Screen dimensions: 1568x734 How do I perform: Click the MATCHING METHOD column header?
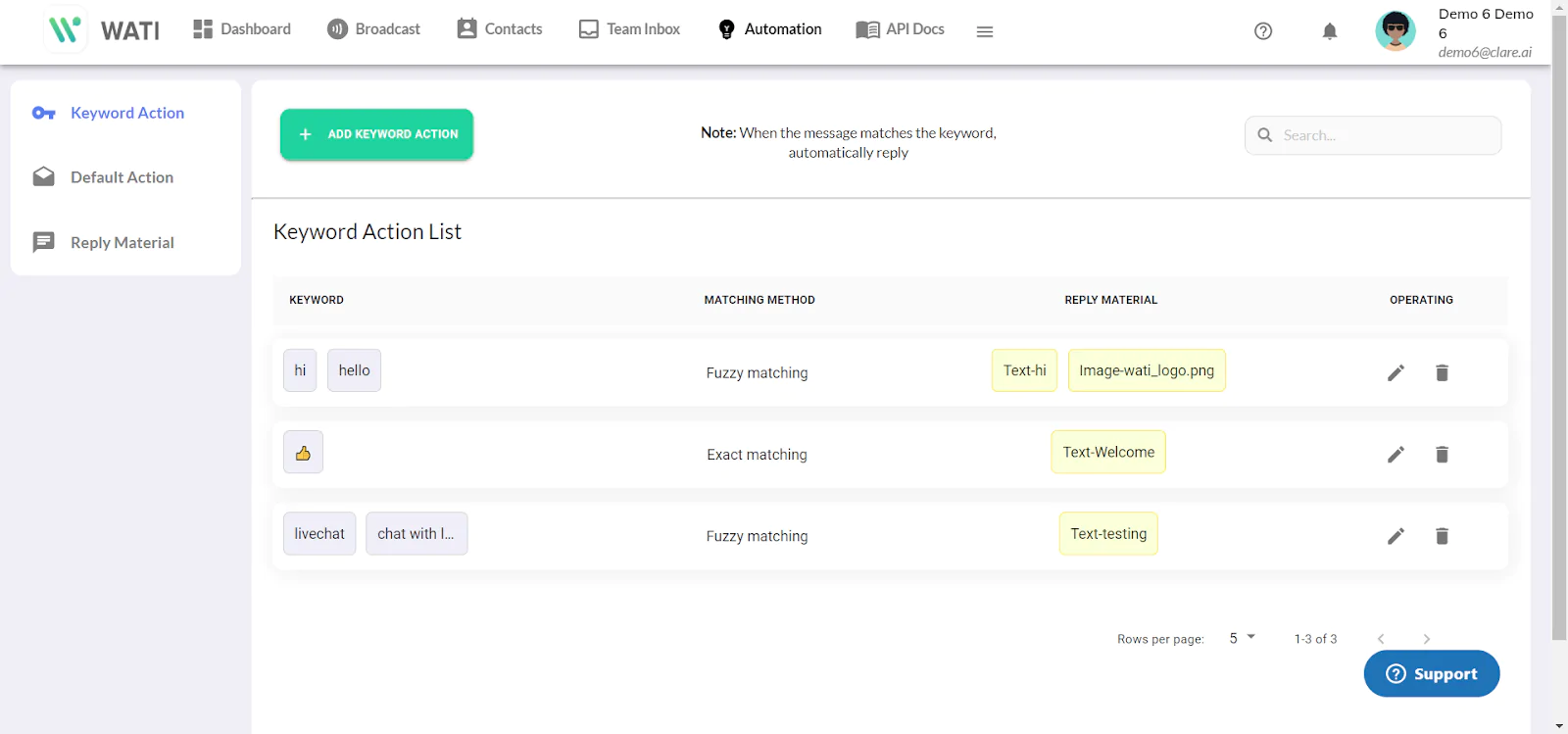[759, 300]
